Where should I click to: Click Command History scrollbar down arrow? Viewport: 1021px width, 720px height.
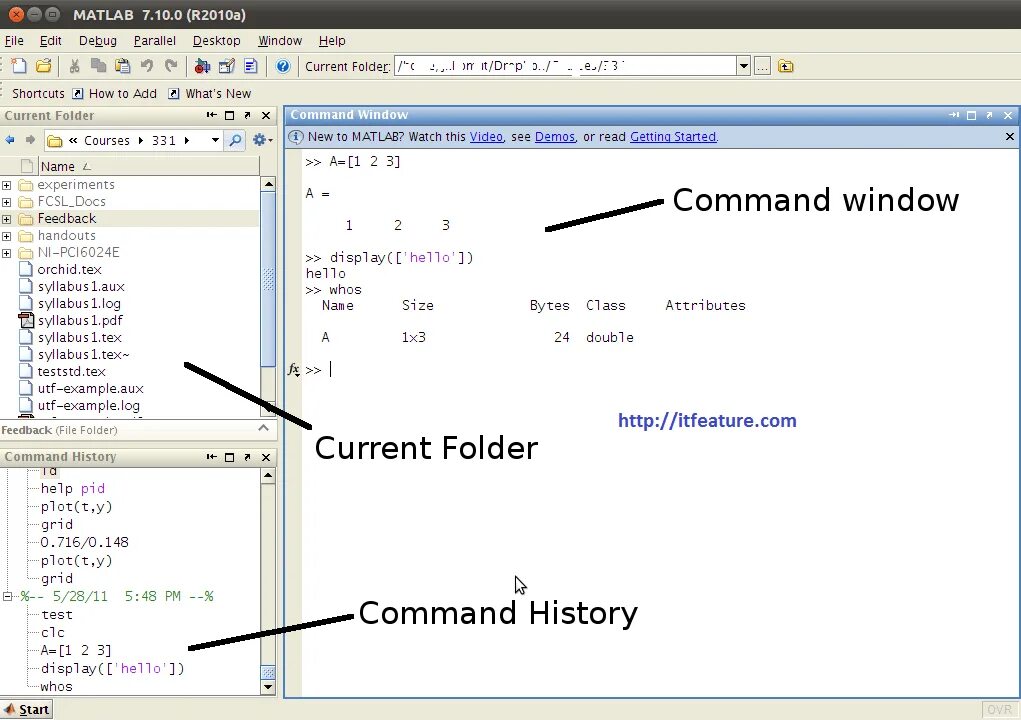268,687
